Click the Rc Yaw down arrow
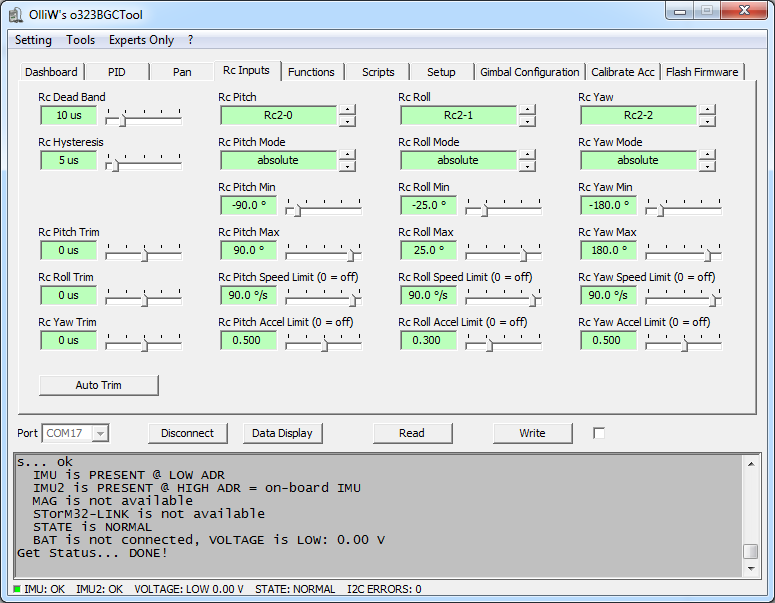This screenshot has width=775, height=603. coord(707,121)
